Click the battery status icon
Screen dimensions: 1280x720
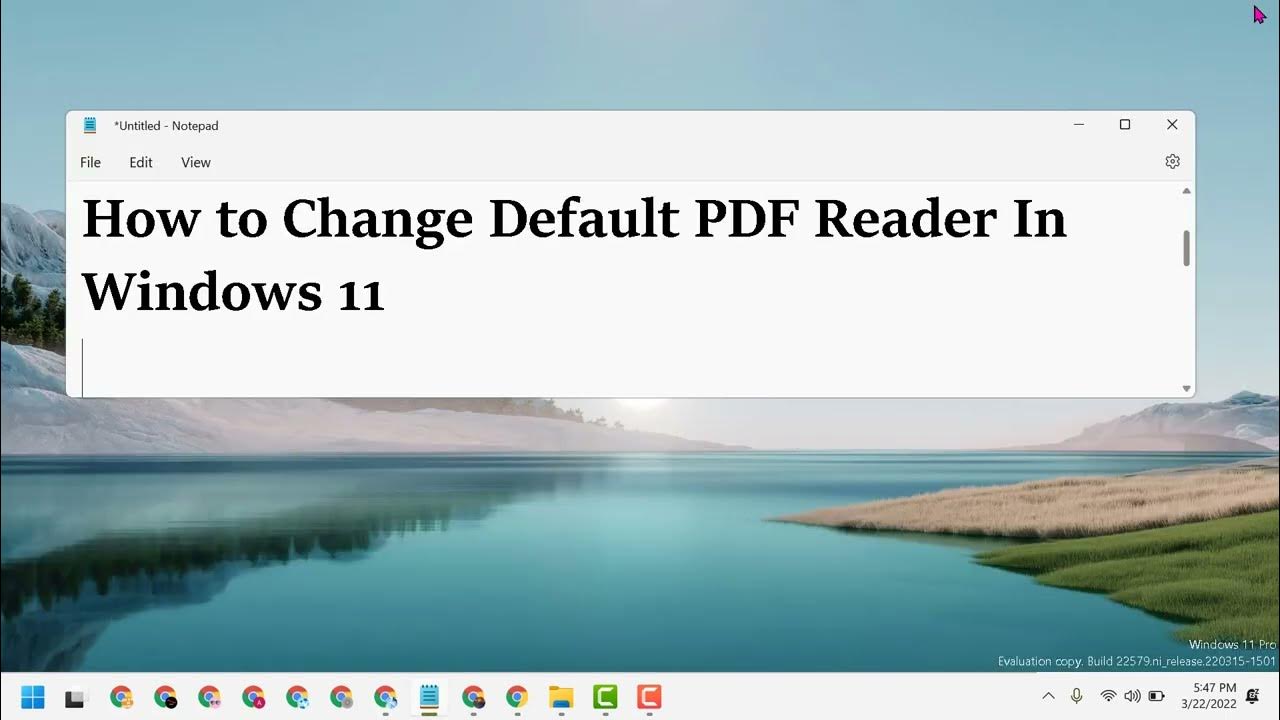click(1157, 696)
